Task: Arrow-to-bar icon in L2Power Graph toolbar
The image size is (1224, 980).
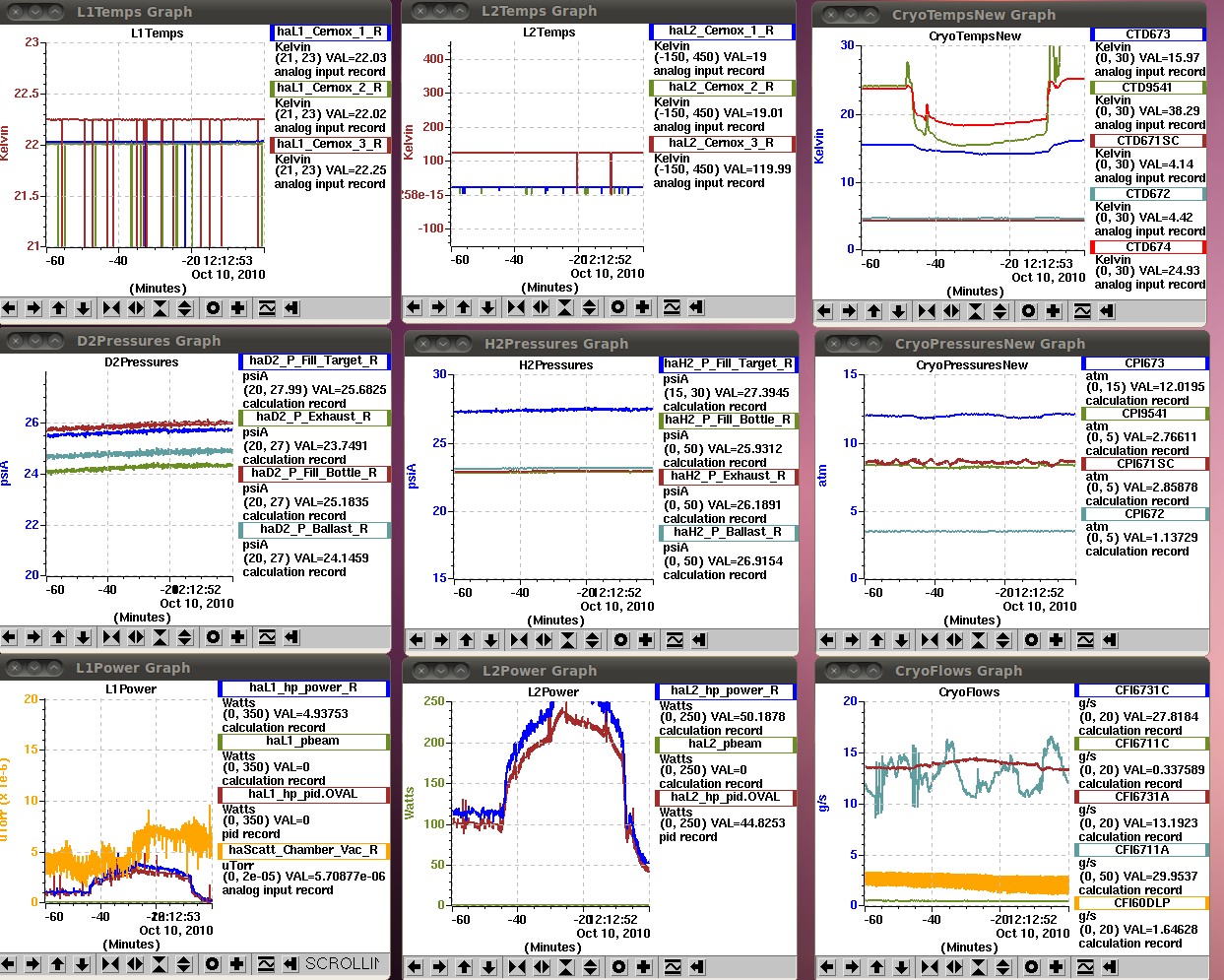Action: pos(697,967)
